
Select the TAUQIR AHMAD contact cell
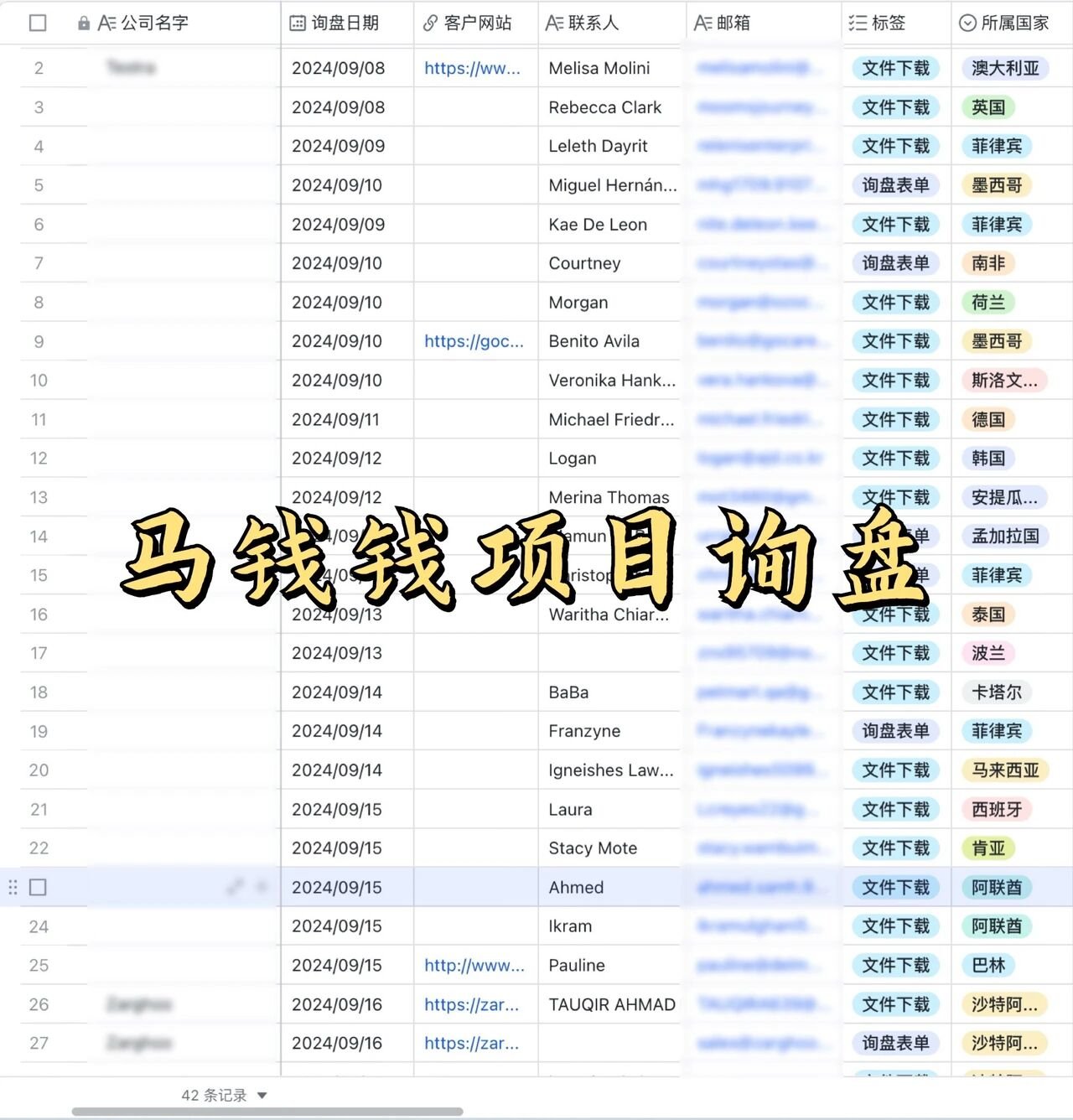point(611,1004)
